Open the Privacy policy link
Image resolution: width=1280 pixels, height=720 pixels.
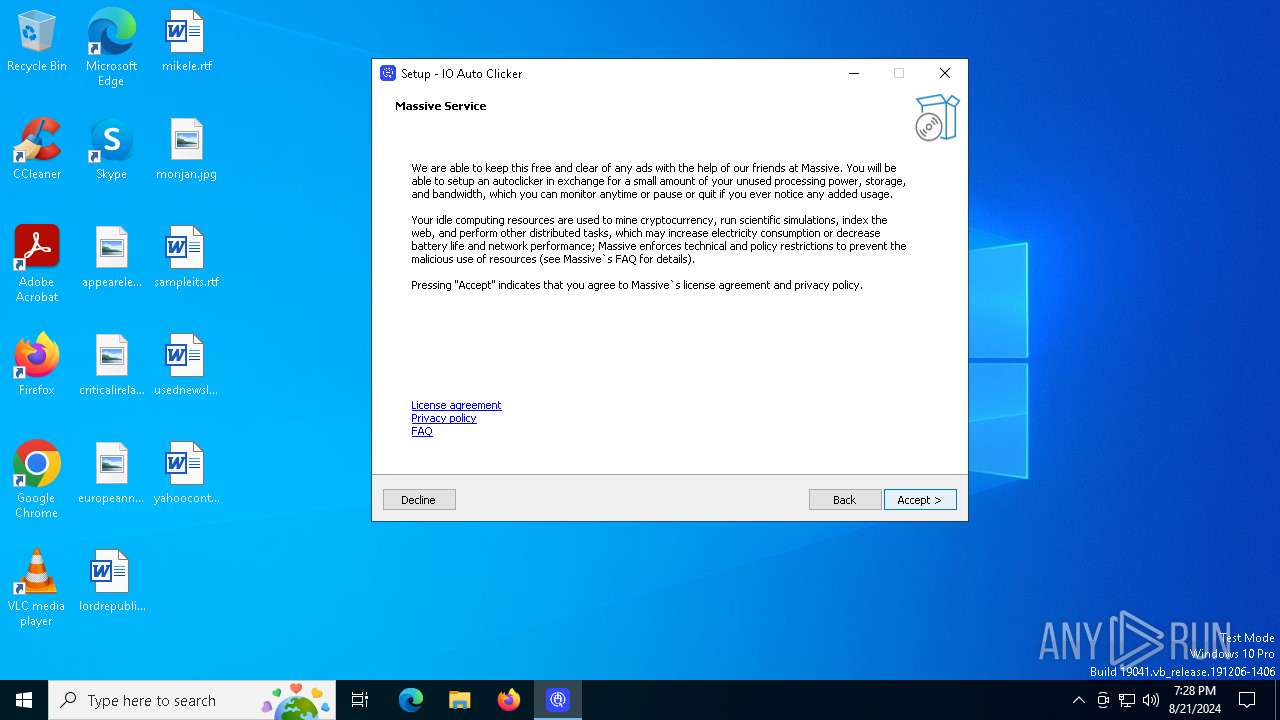click(444, 418)
